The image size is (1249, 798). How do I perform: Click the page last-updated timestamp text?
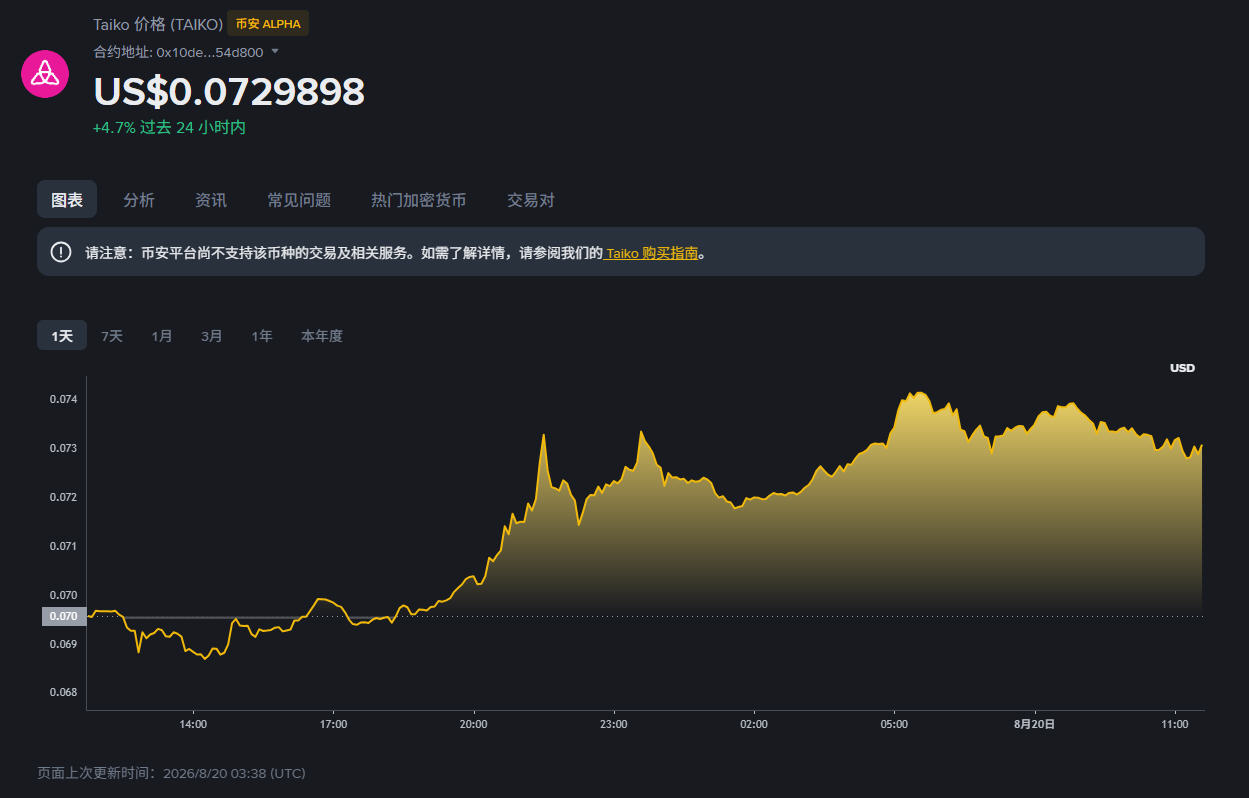coord(171,773)
